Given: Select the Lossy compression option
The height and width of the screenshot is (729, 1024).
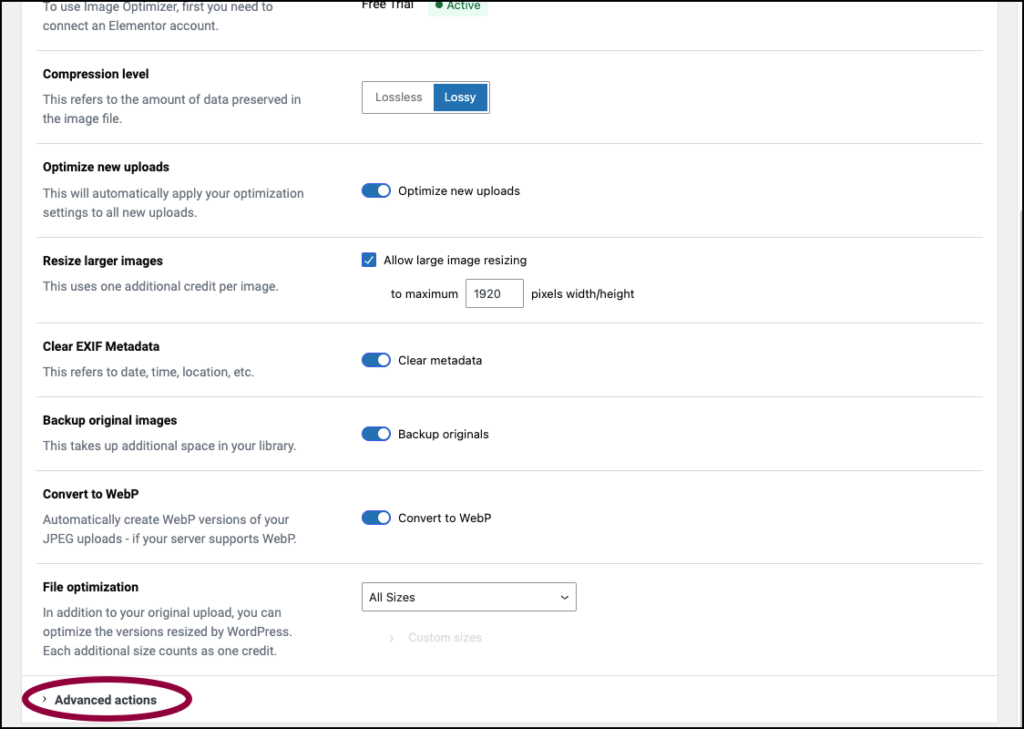Looking at the screenshot, I should coord(460,97).
